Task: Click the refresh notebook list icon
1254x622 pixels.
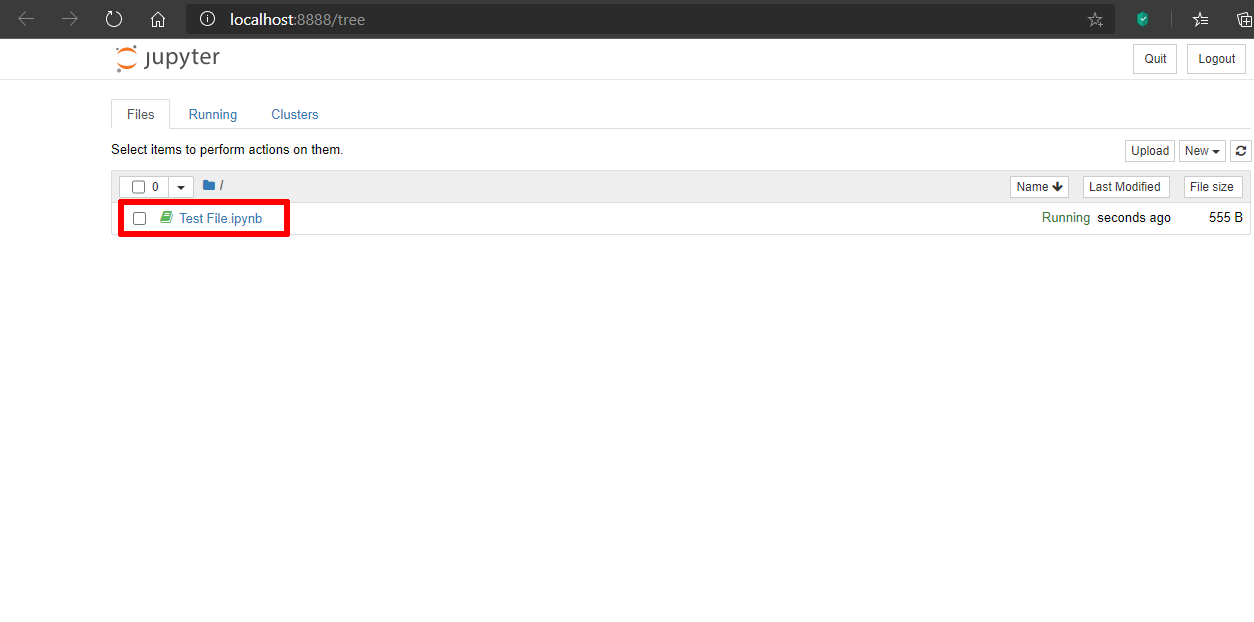Action: (1240, 150)
